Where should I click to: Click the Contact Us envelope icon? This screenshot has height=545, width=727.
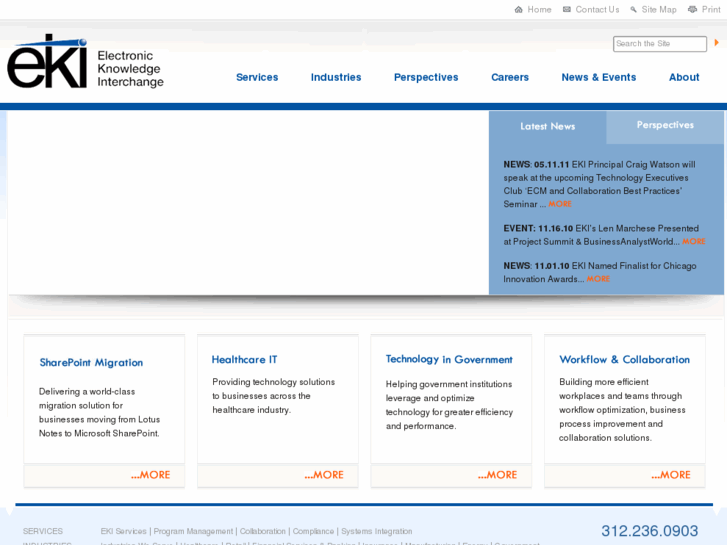tap(567, 10)
